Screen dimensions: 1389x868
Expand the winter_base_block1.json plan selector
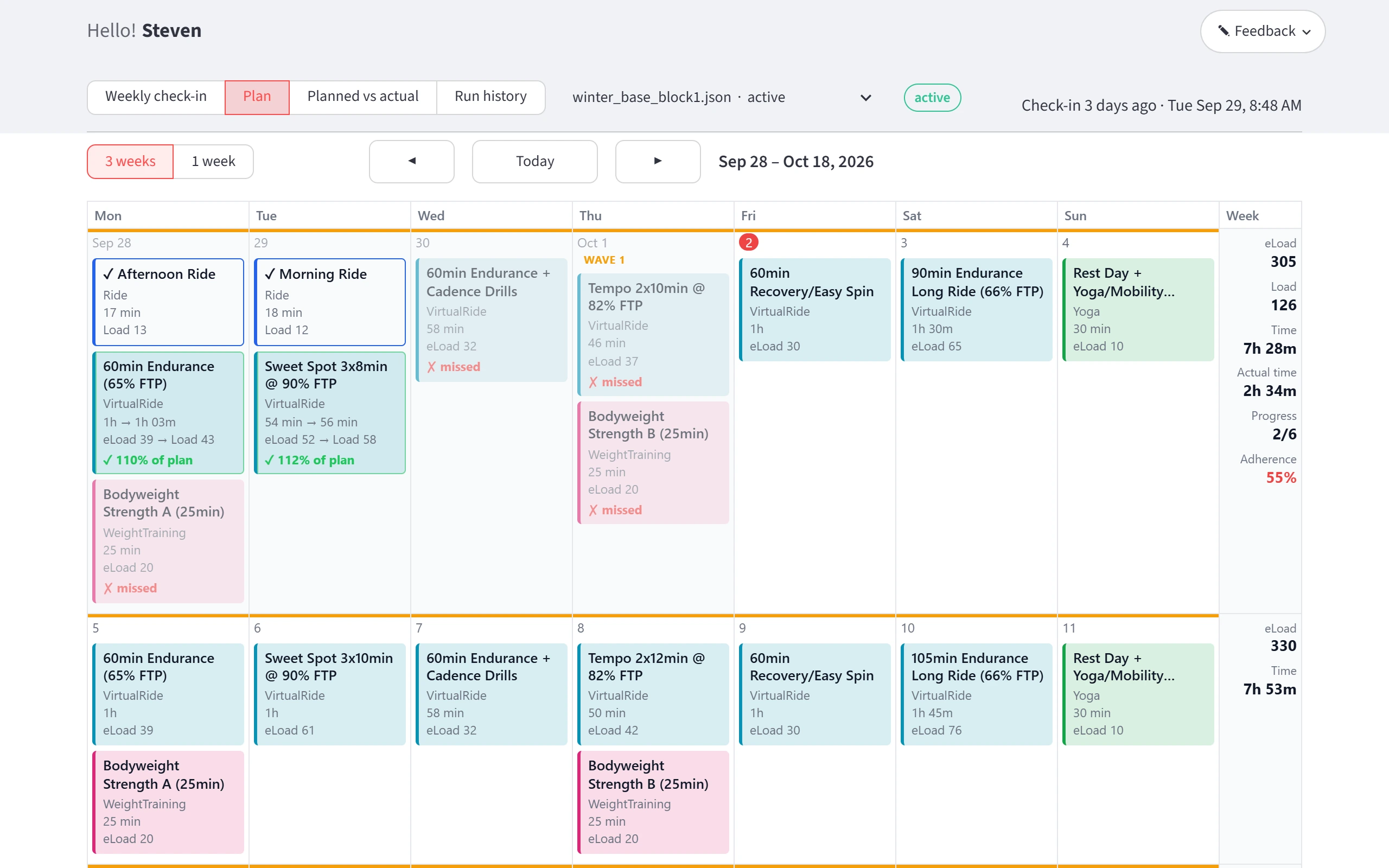point(722,97)
